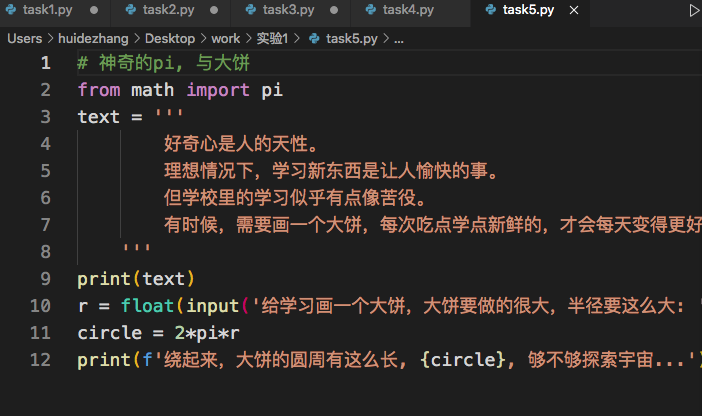Open the Users breadcrumb folder
702x416 pixels.
[25, 39]
